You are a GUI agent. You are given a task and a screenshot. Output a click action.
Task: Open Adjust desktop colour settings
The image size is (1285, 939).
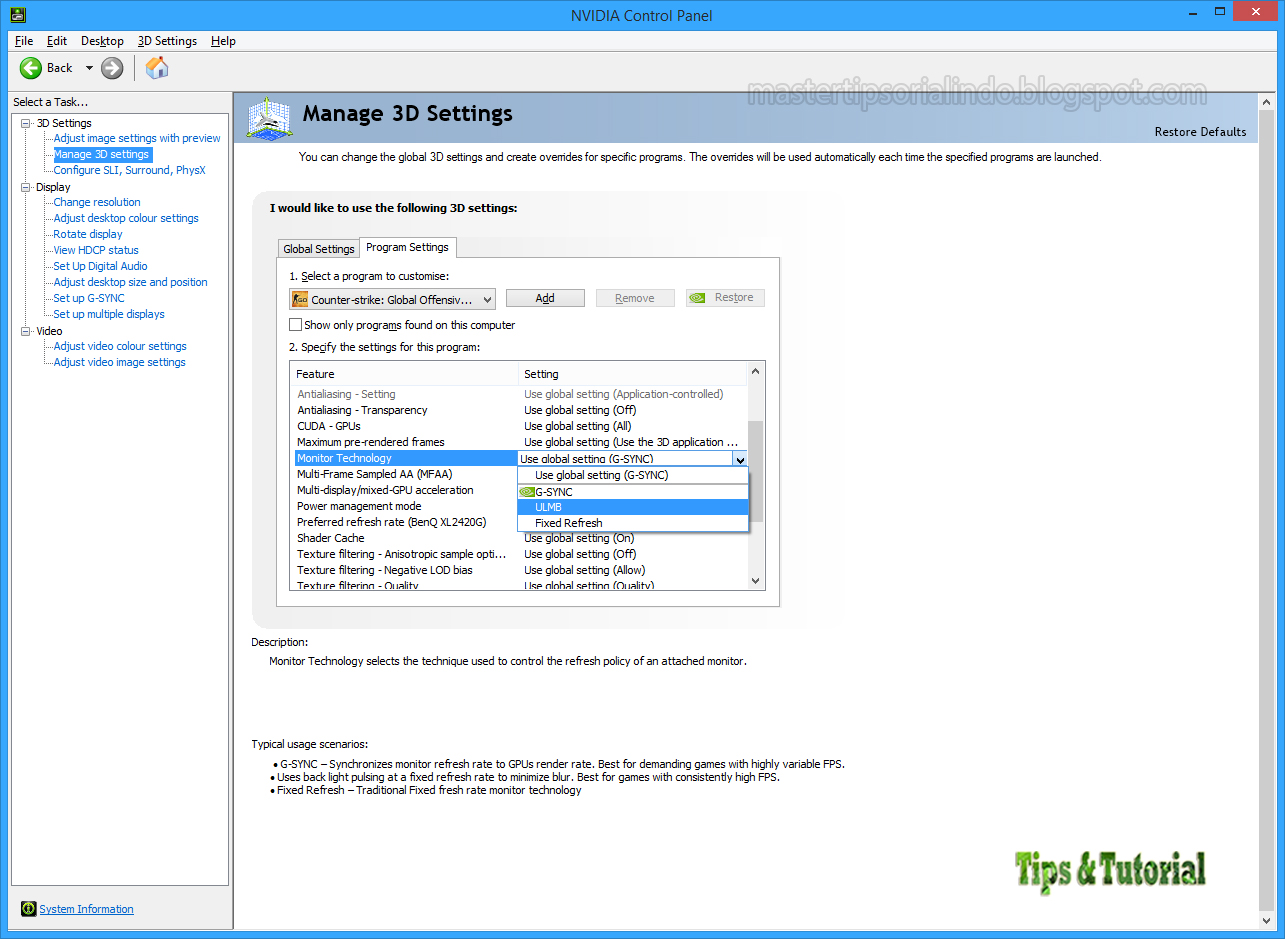tap(126, 218)
